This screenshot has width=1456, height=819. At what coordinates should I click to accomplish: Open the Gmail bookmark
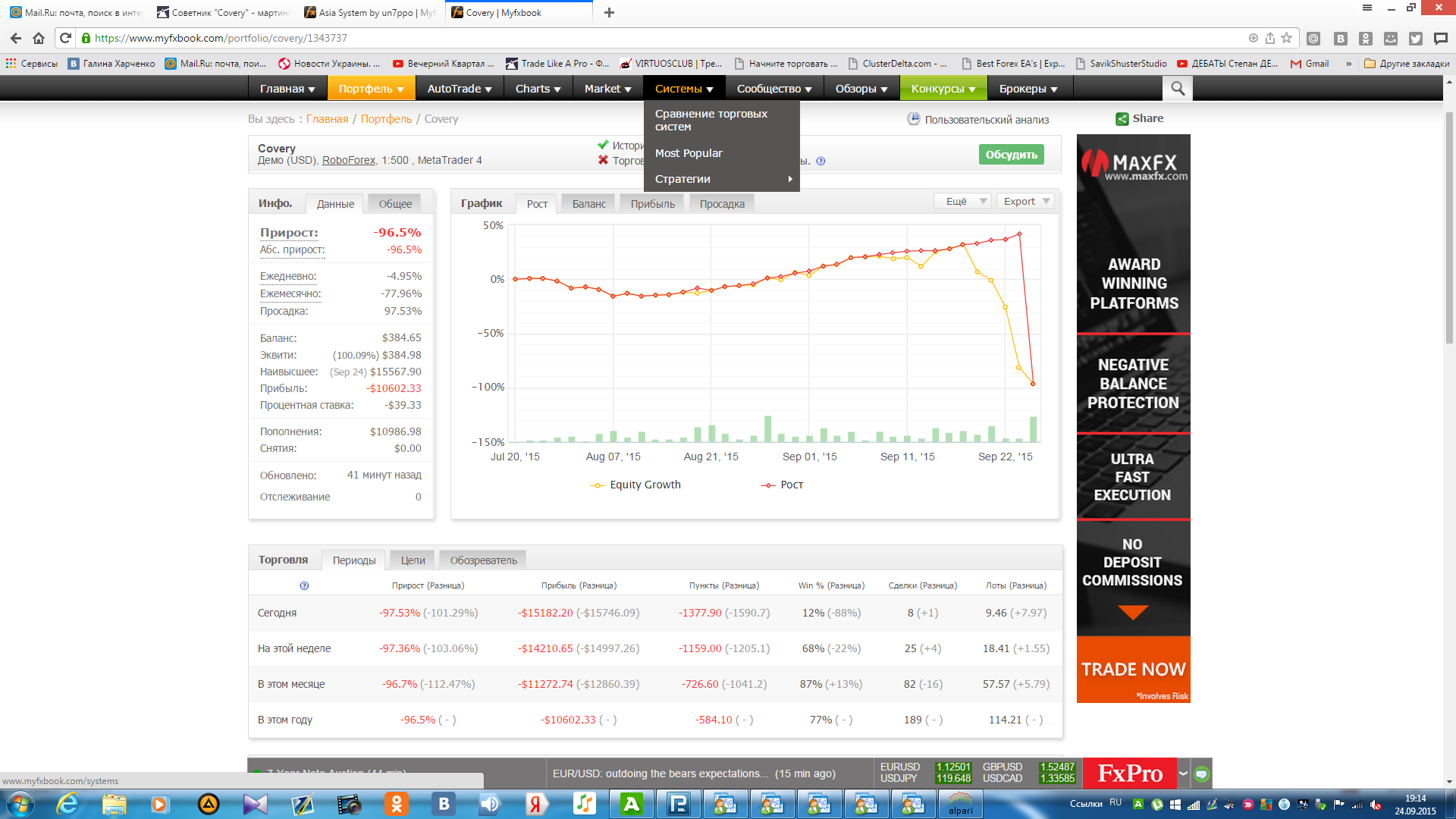(1310, 64)
